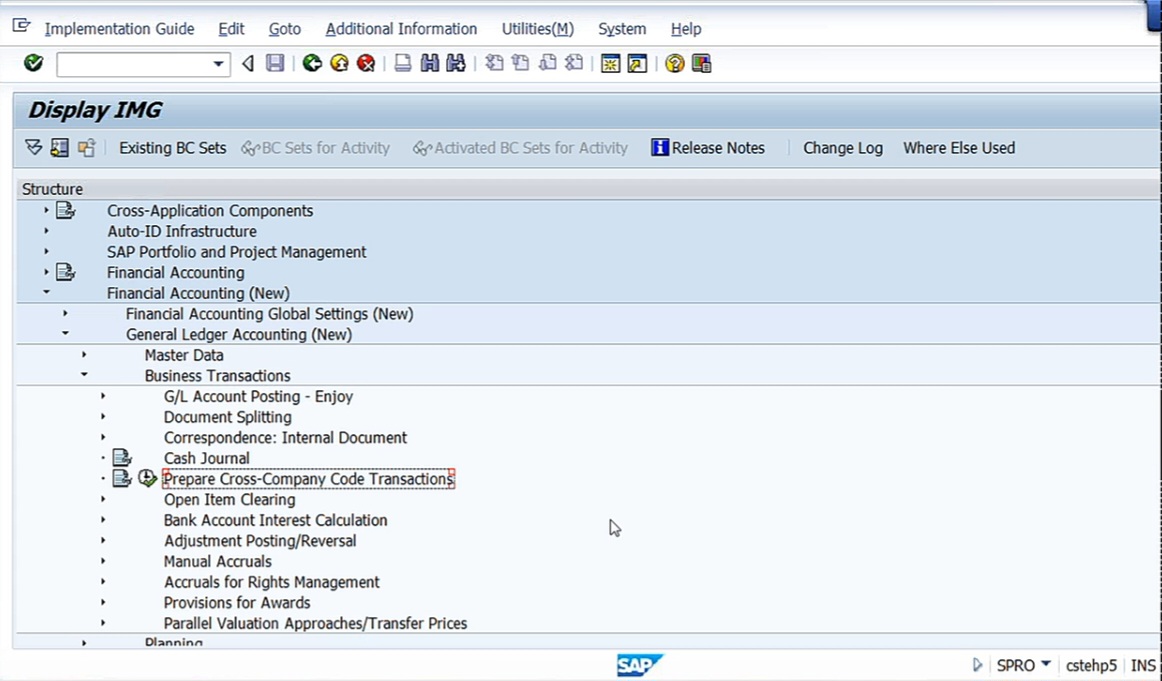Open the Help menu
The height and width of the screenshot is (681, 1162).
tap(685, 29)
